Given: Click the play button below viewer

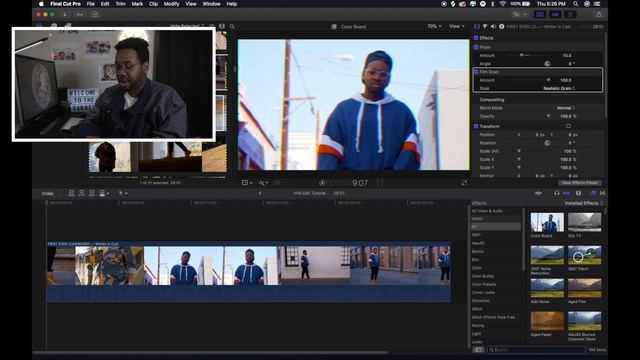Looking at the screenshot, I should [322, 183].
